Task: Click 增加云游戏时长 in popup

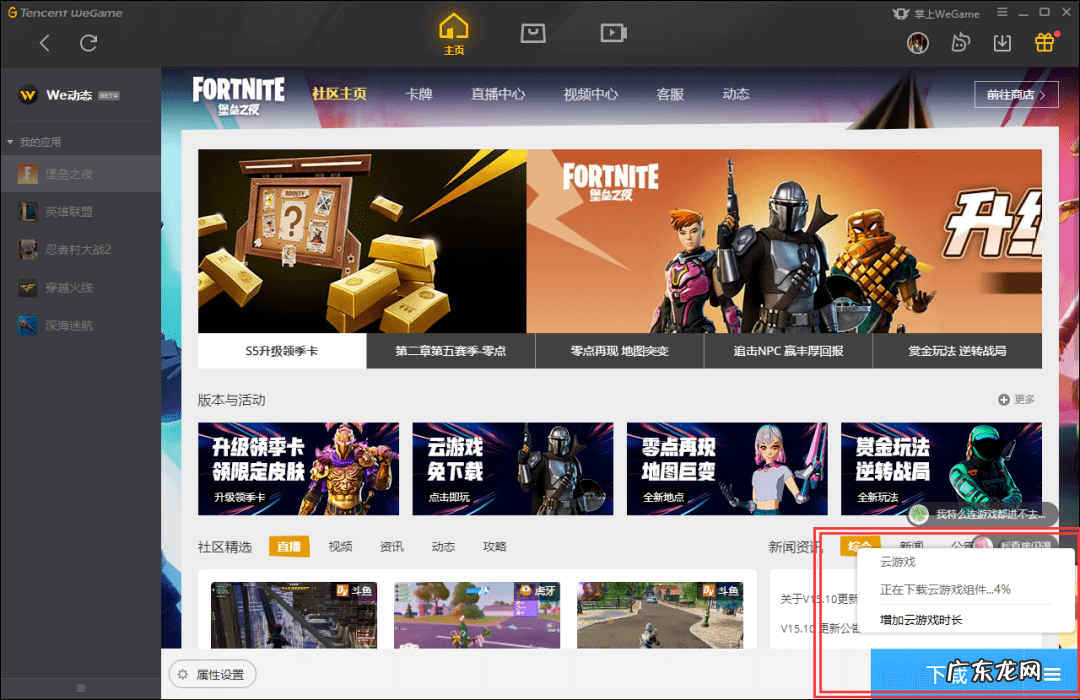Action: coord(921,620)
